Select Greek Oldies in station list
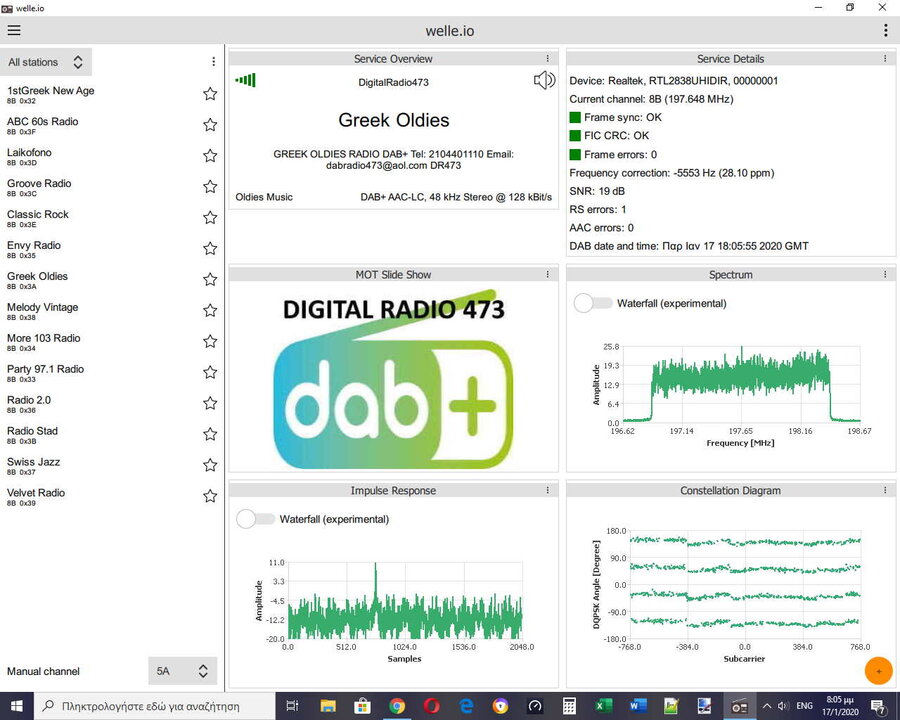 pyautogui.click(x=37, y=280)
